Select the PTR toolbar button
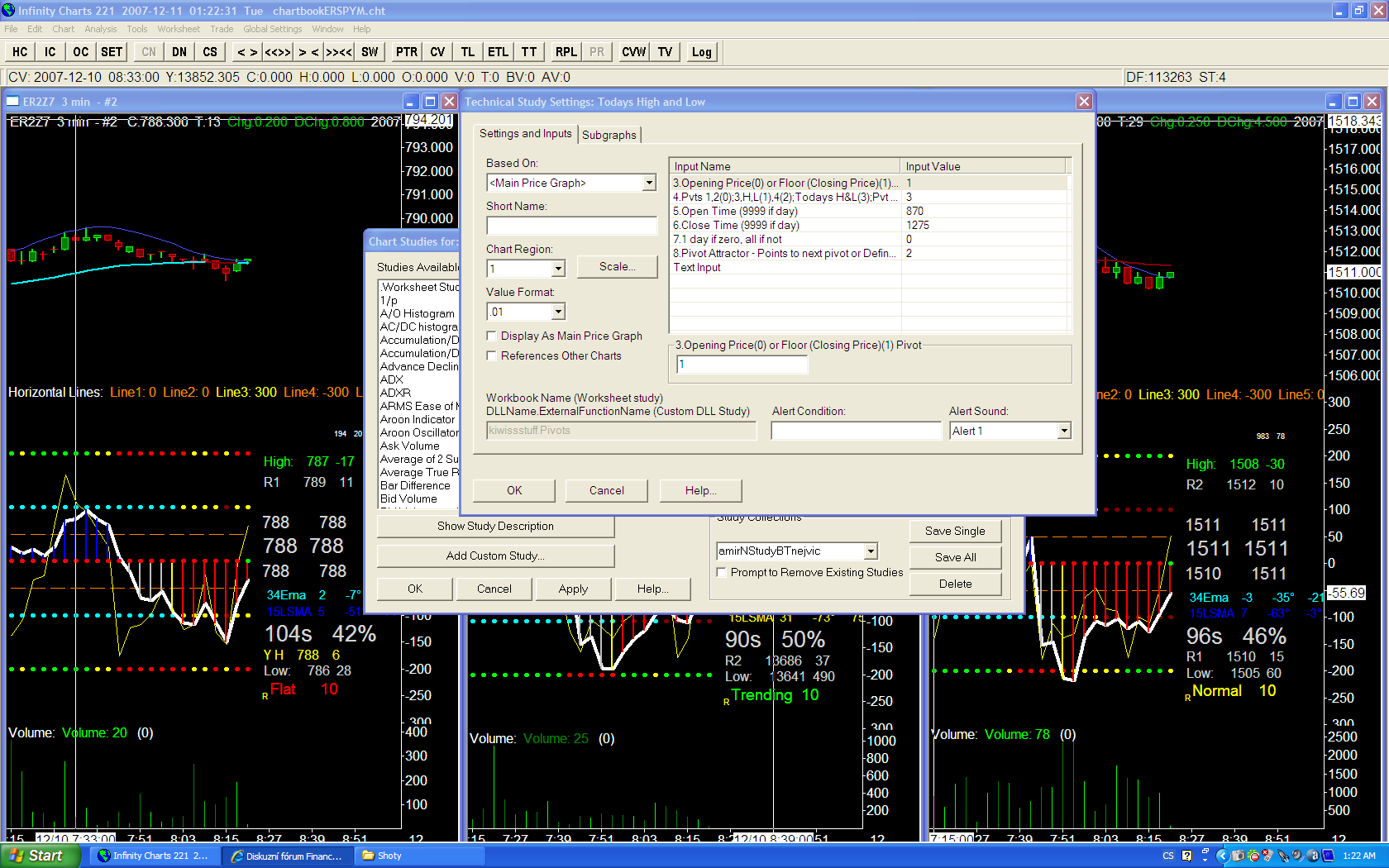 click(x=406, y=52)
